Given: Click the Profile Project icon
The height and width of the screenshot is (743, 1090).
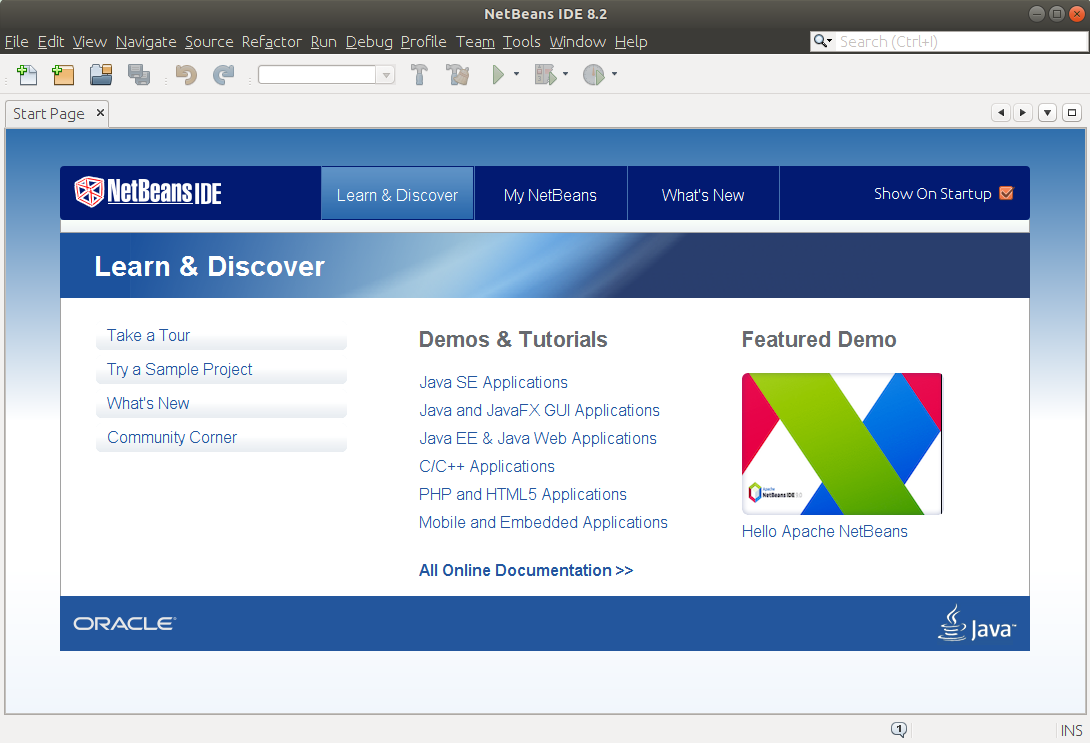Looking at the screenshot, I should tap(594, 74).
